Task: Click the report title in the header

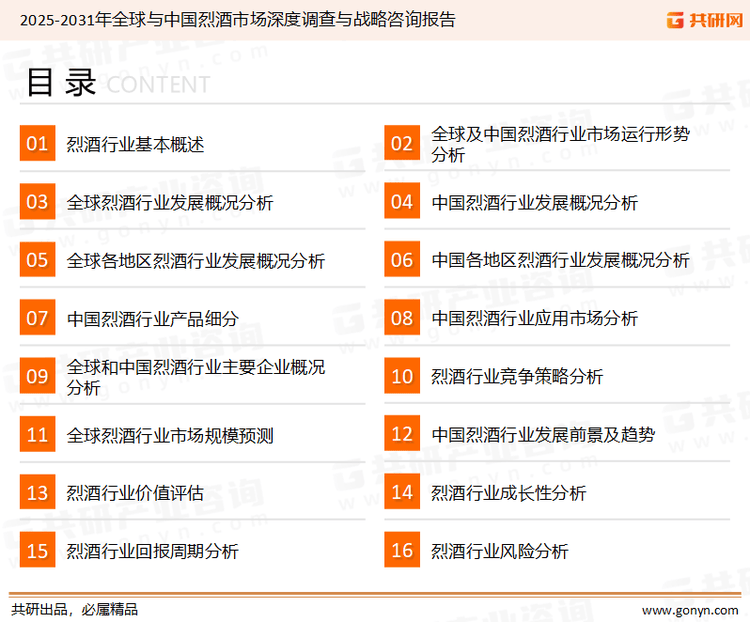Action: (237, 20)
